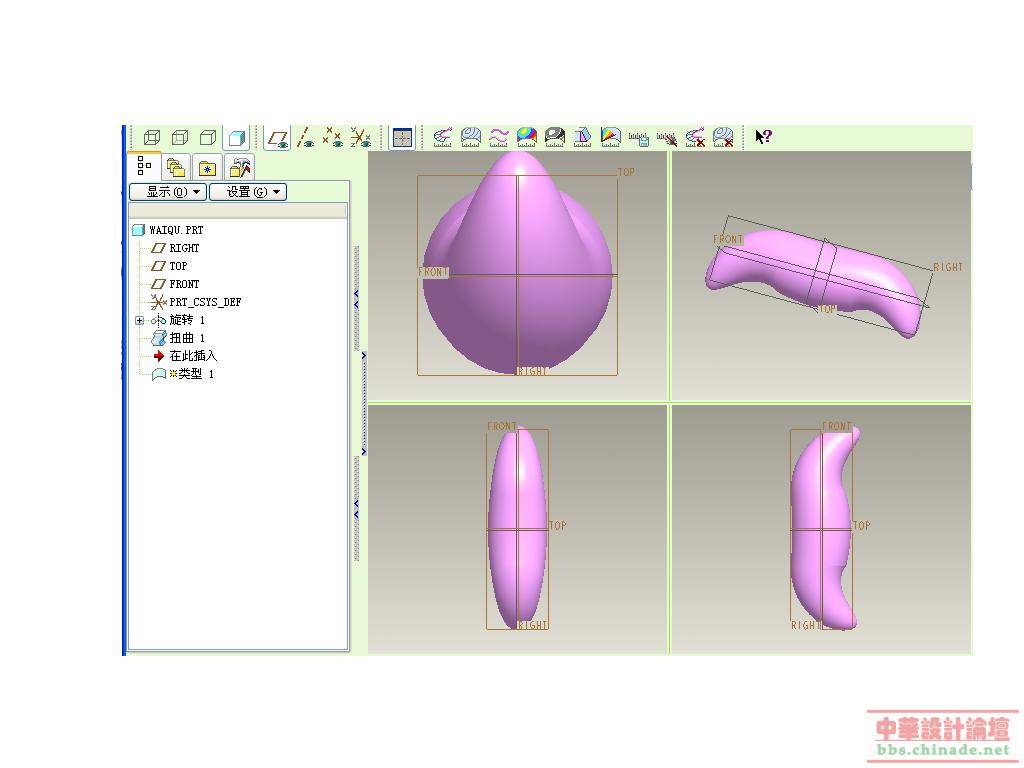The image size is (1024, 768).
Task: Toggle datum axis visibility
Action: click(x=305, y=137)
